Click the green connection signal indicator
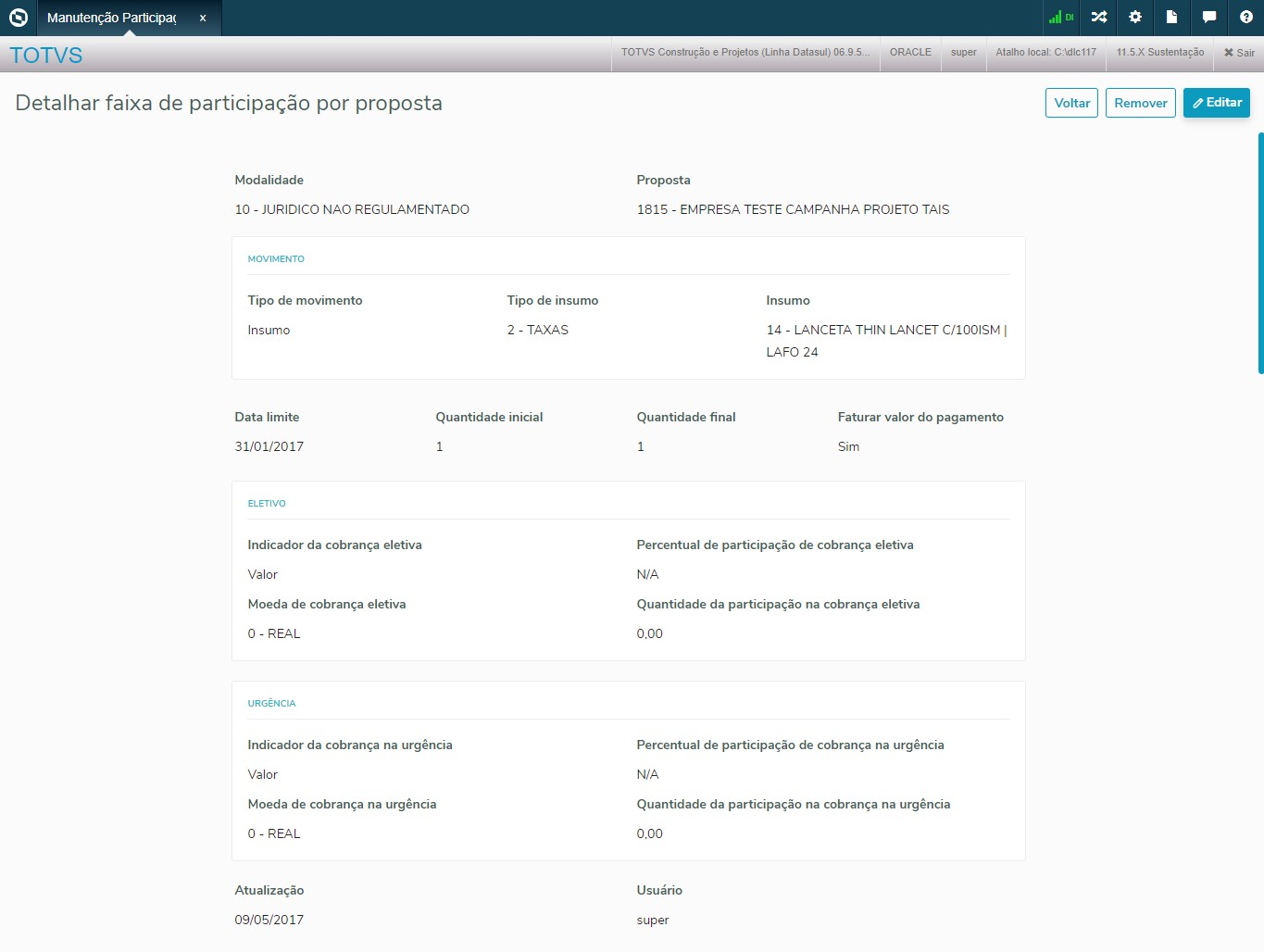Image resolution: width=1264 pixels, height=952 pixels. tap(1060, 18)
